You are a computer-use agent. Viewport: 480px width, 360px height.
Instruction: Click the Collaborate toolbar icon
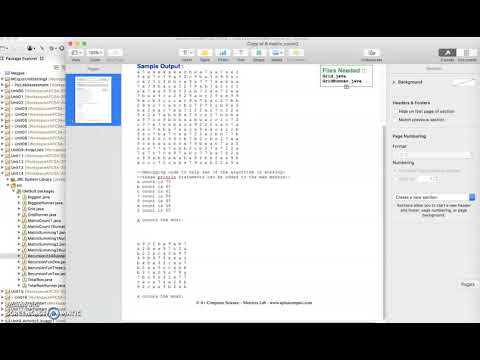(x=372, y=53)
